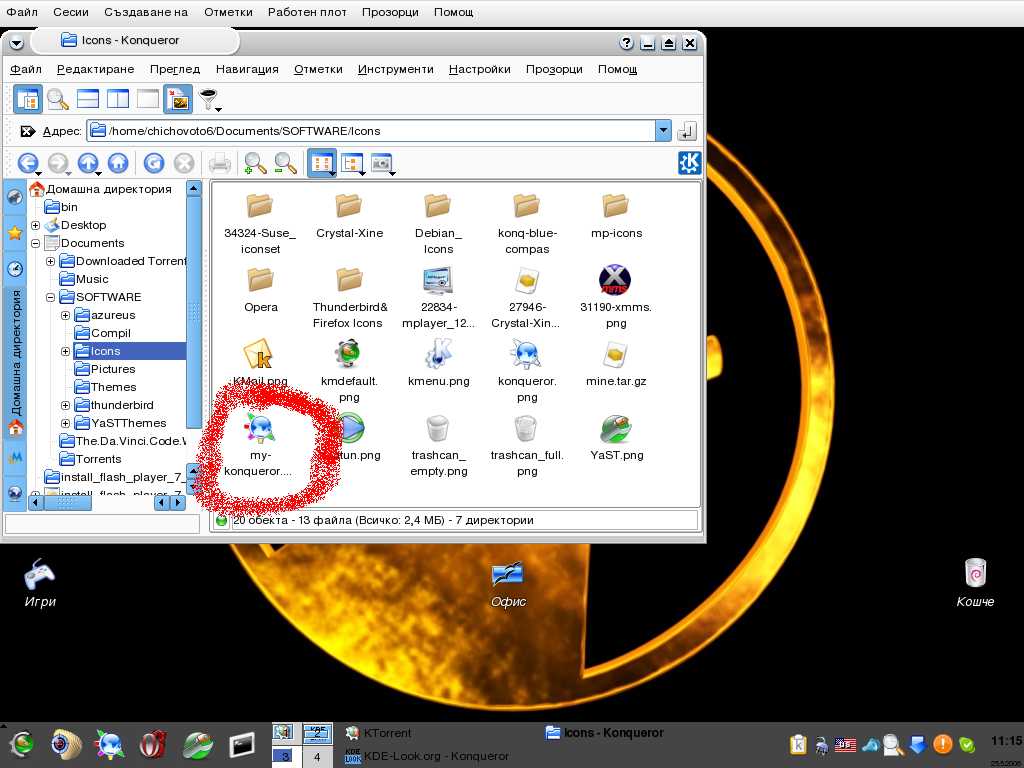Reload the current folder view
The height and width of the screenshot is (768, 1024).
pos(154,163)
